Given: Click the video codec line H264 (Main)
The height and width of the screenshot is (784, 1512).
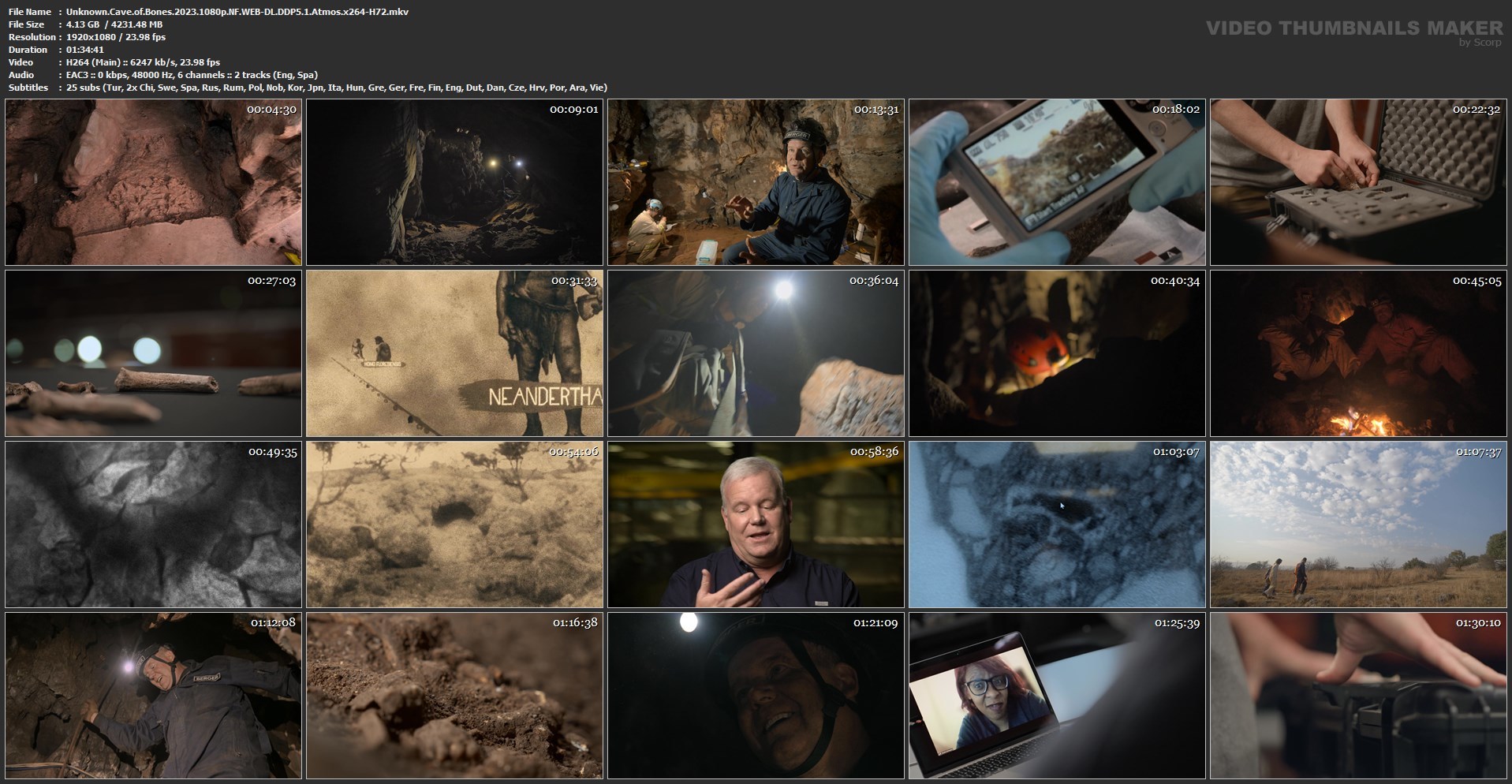Looking at the screenshot, I should point(143,62).
